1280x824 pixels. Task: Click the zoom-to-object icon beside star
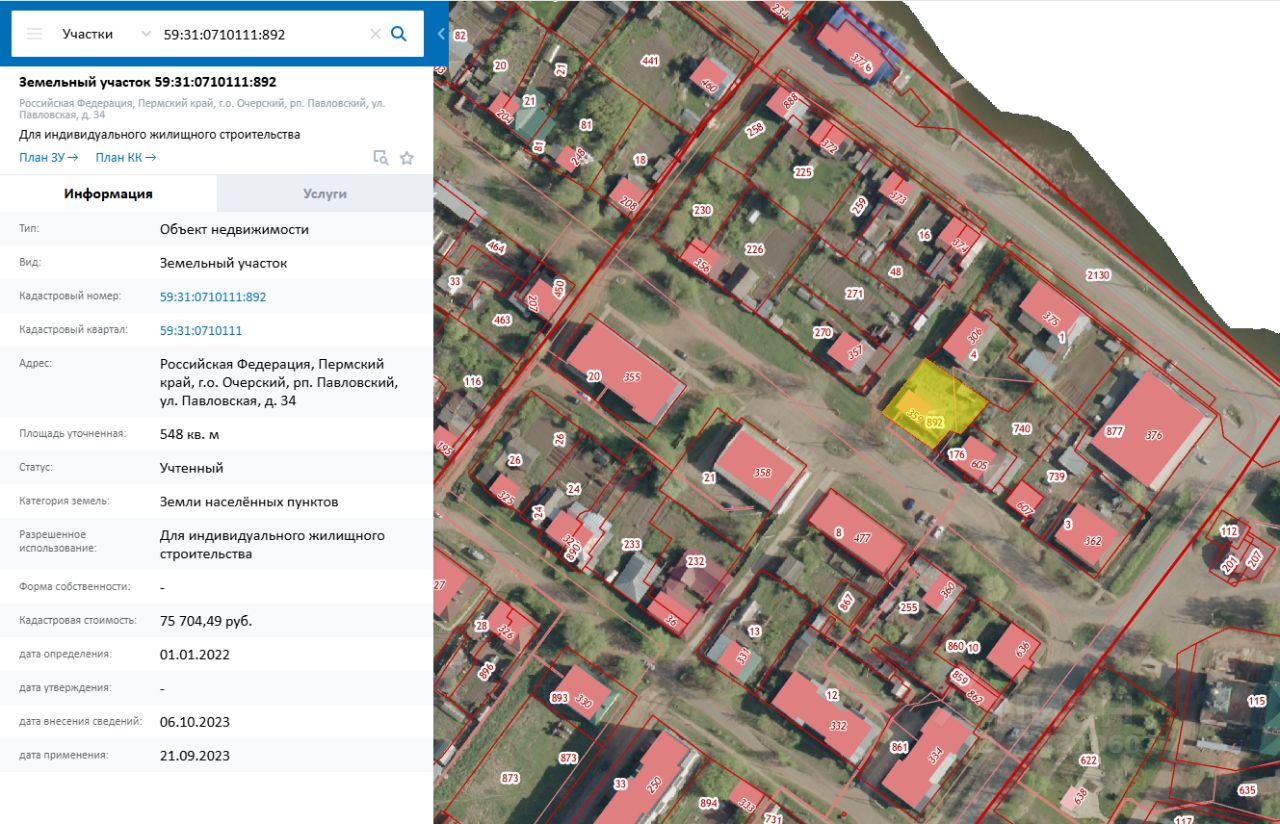[380, 157]
